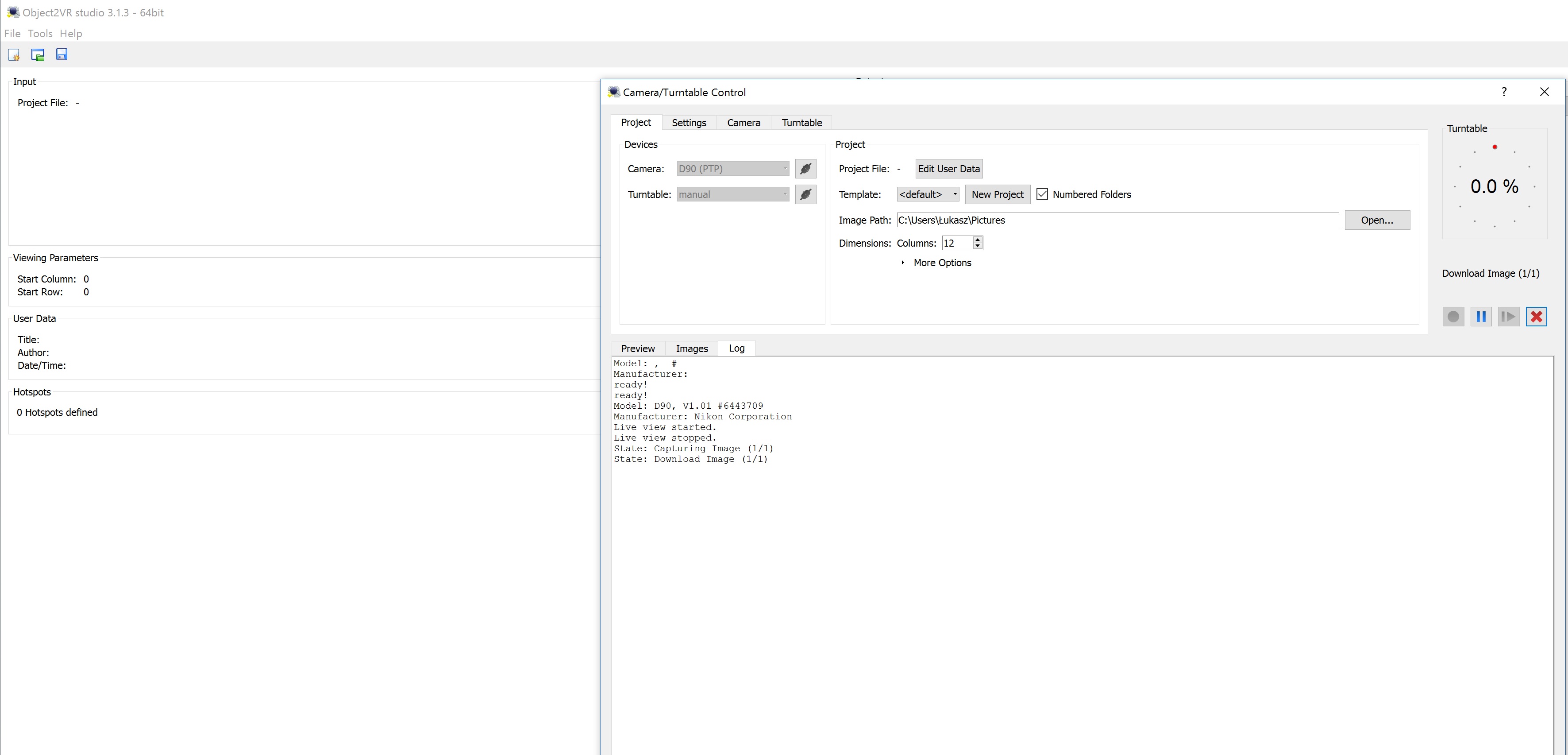Screen dimensions: 1568x755
Task: Click the 'Title:' label under User Data
Action: [29, 340]
